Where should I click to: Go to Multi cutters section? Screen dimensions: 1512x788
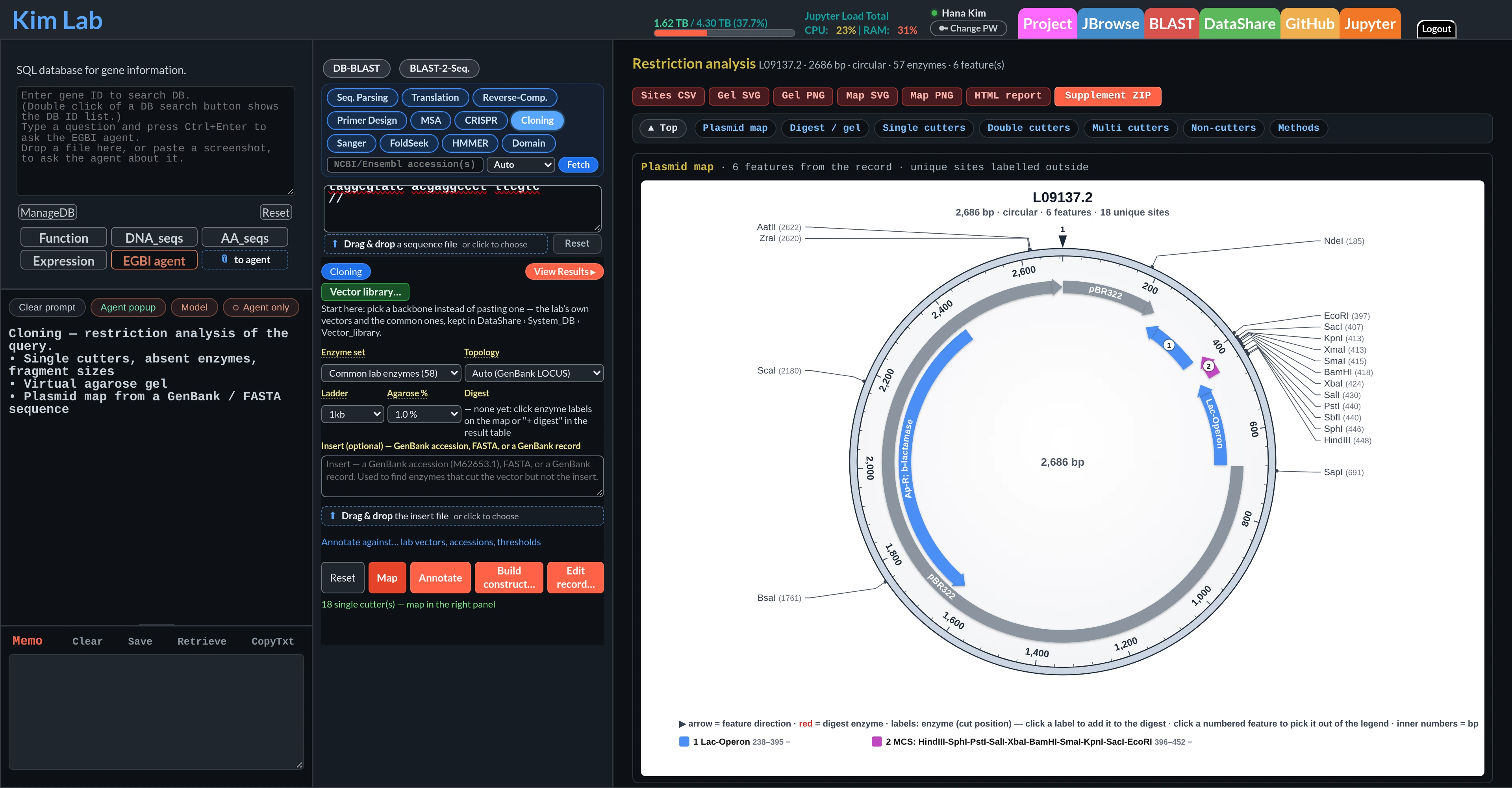coord(1130,128)
